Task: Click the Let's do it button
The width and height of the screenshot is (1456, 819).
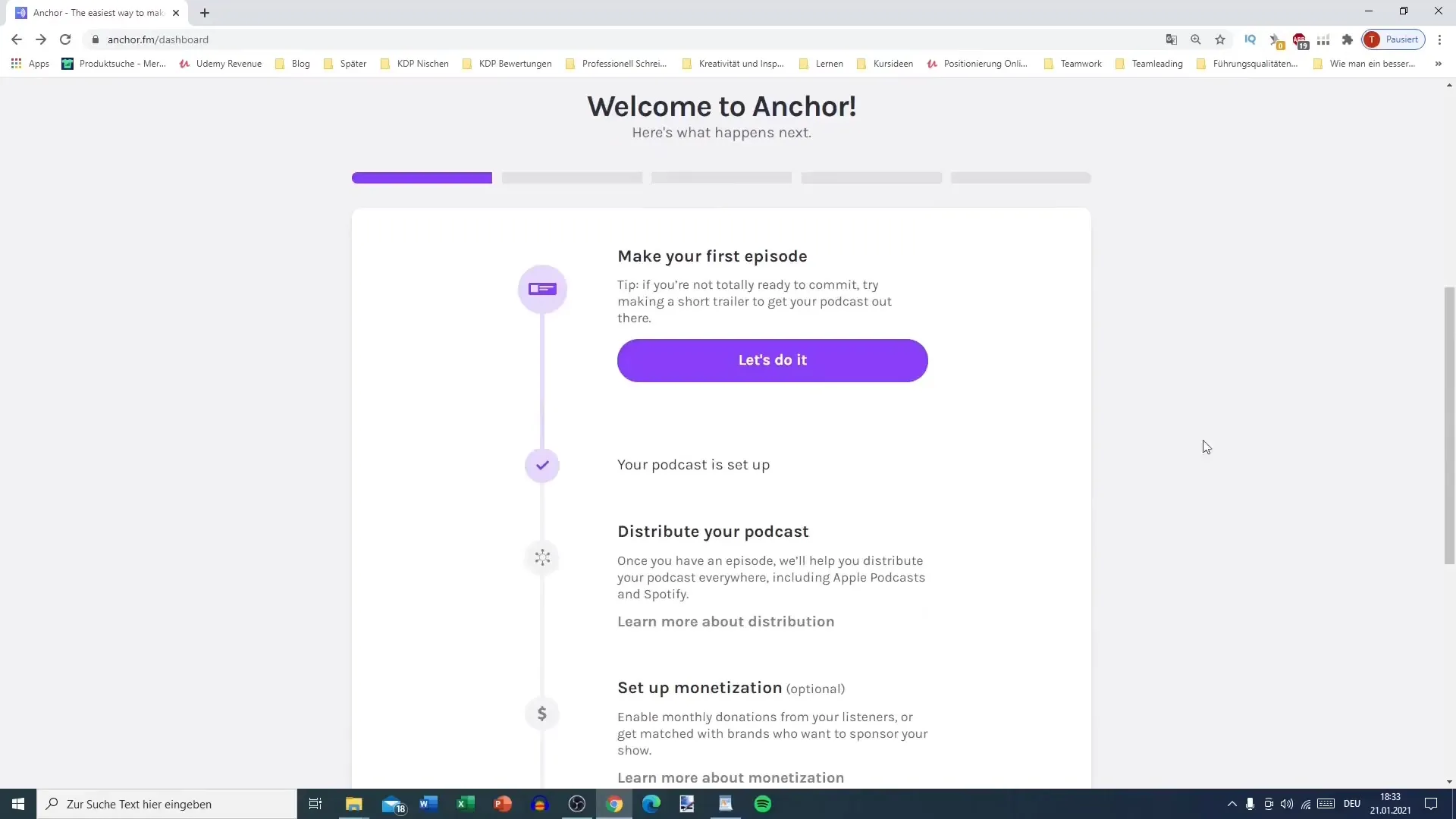Action: [772, 360]
